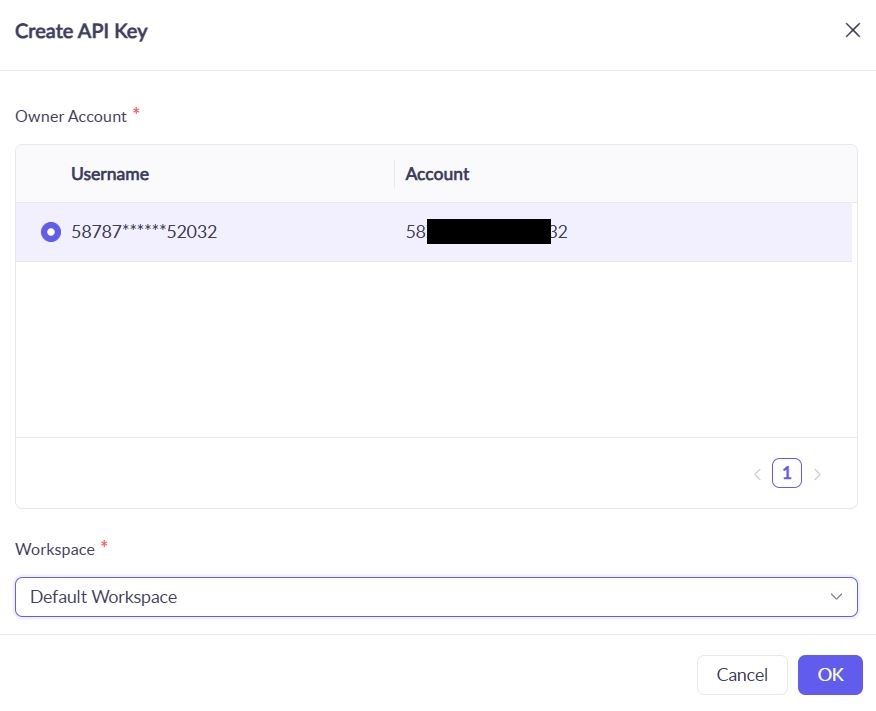Close the Create API Key dialog

(853, 30)
